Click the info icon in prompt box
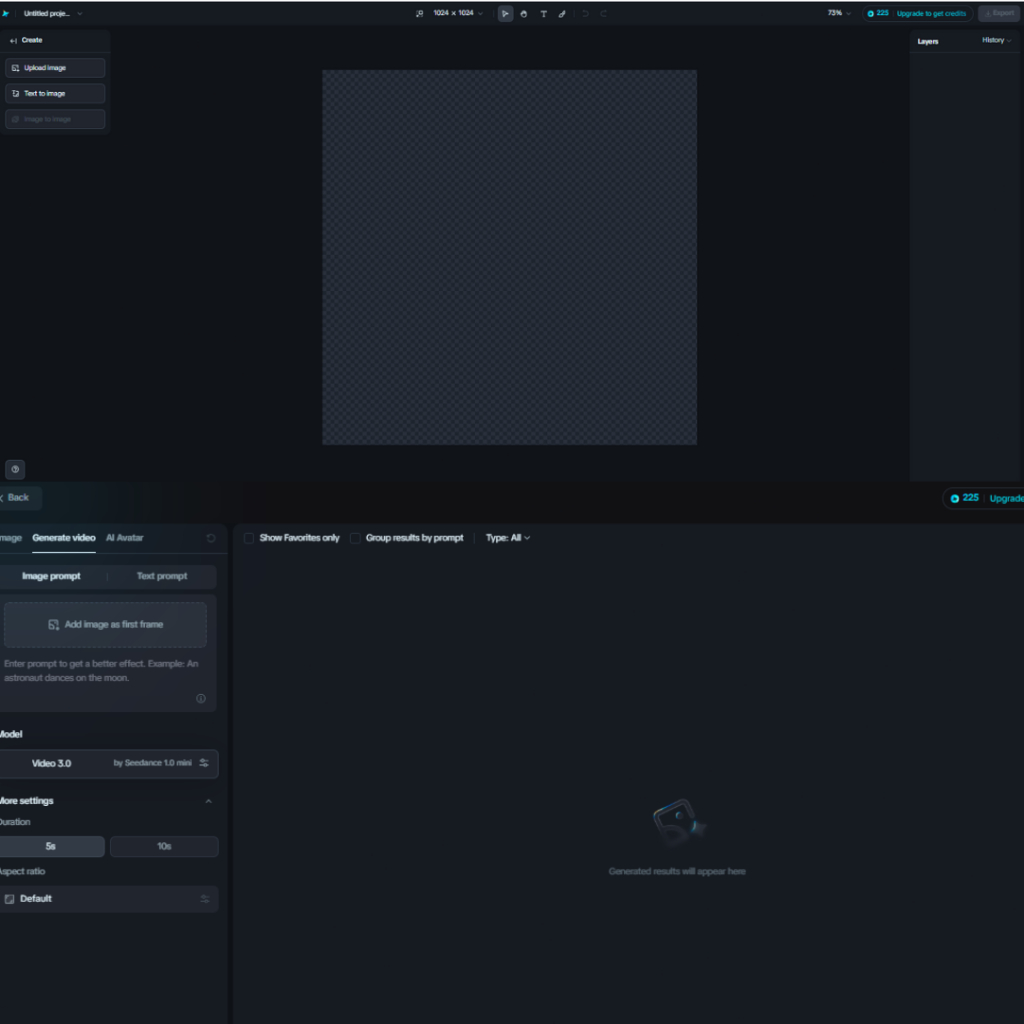1024x1024 pixels. pos(201,699)
